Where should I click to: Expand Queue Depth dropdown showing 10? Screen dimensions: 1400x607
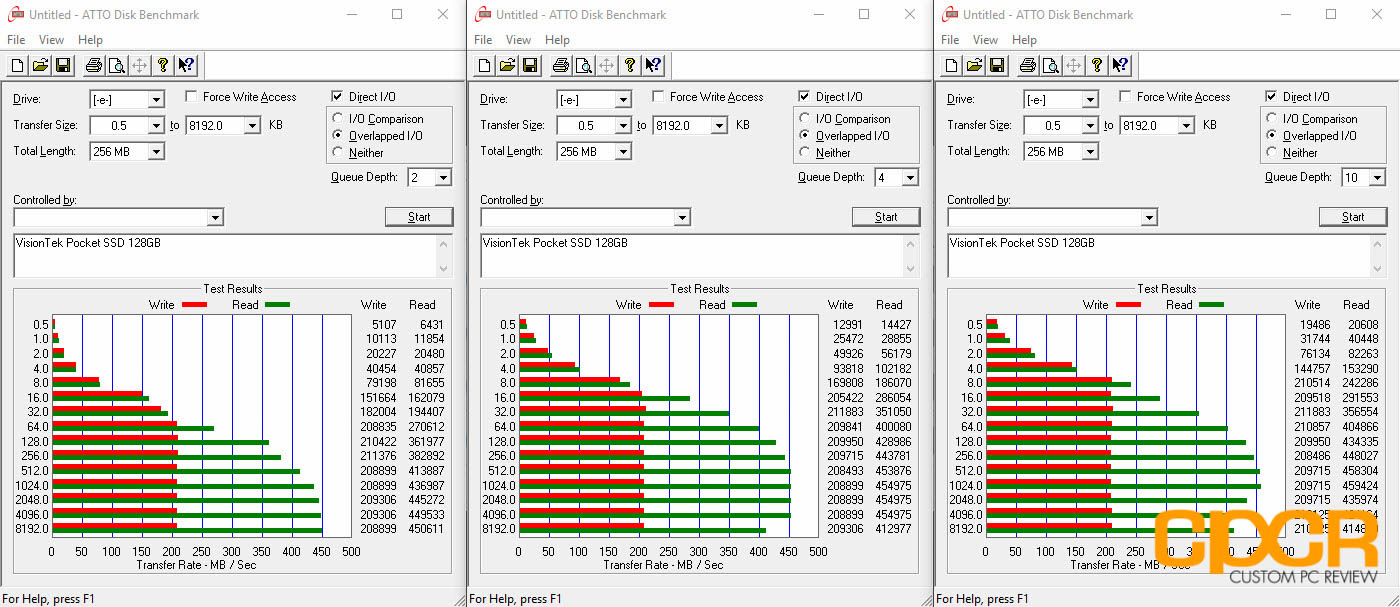(x=1377, y=177)
